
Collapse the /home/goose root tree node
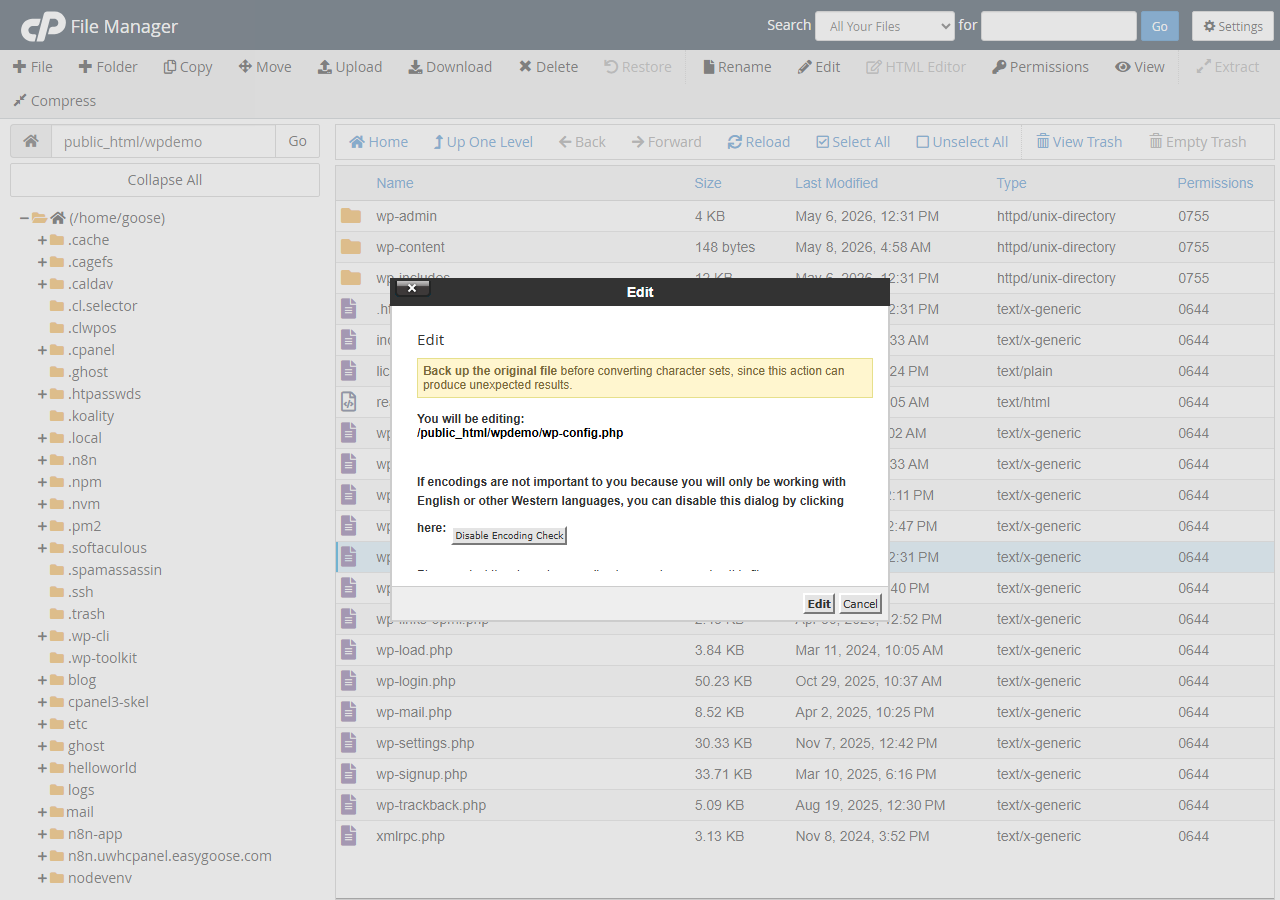tap(24, 218)
